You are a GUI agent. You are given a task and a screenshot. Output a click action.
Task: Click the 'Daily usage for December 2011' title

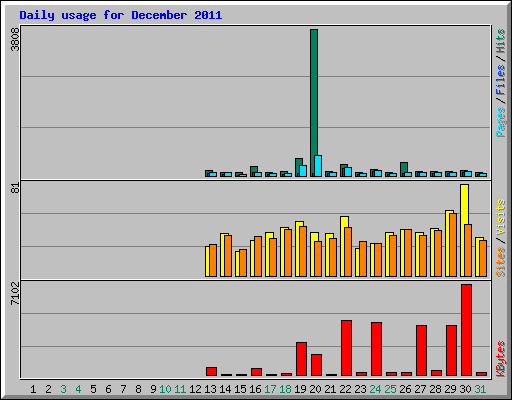tap(121, 15)
